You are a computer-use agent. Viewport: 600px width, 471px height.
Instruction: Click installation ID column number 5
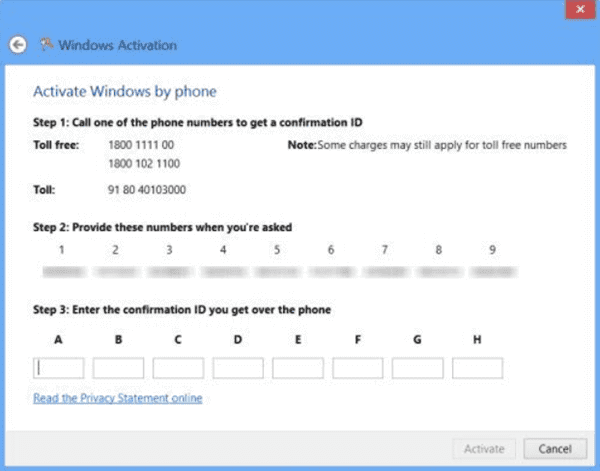click(277, 250)
